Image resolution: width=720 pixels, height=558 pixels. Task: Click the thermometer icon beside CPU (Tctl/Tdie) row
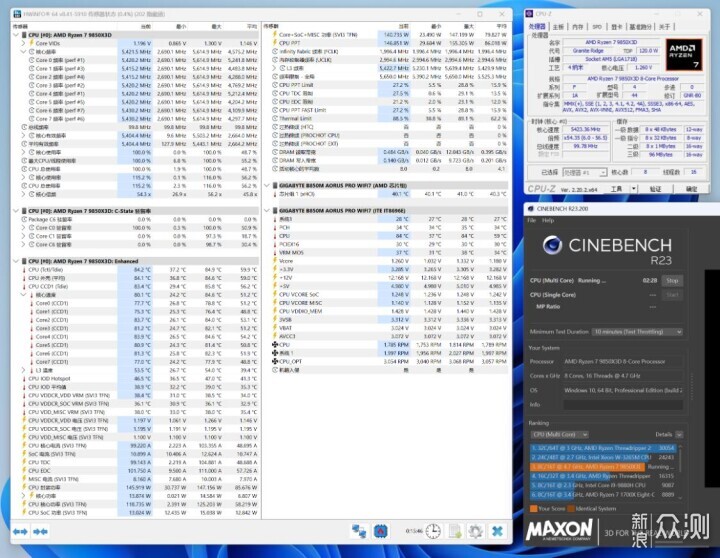24,270
